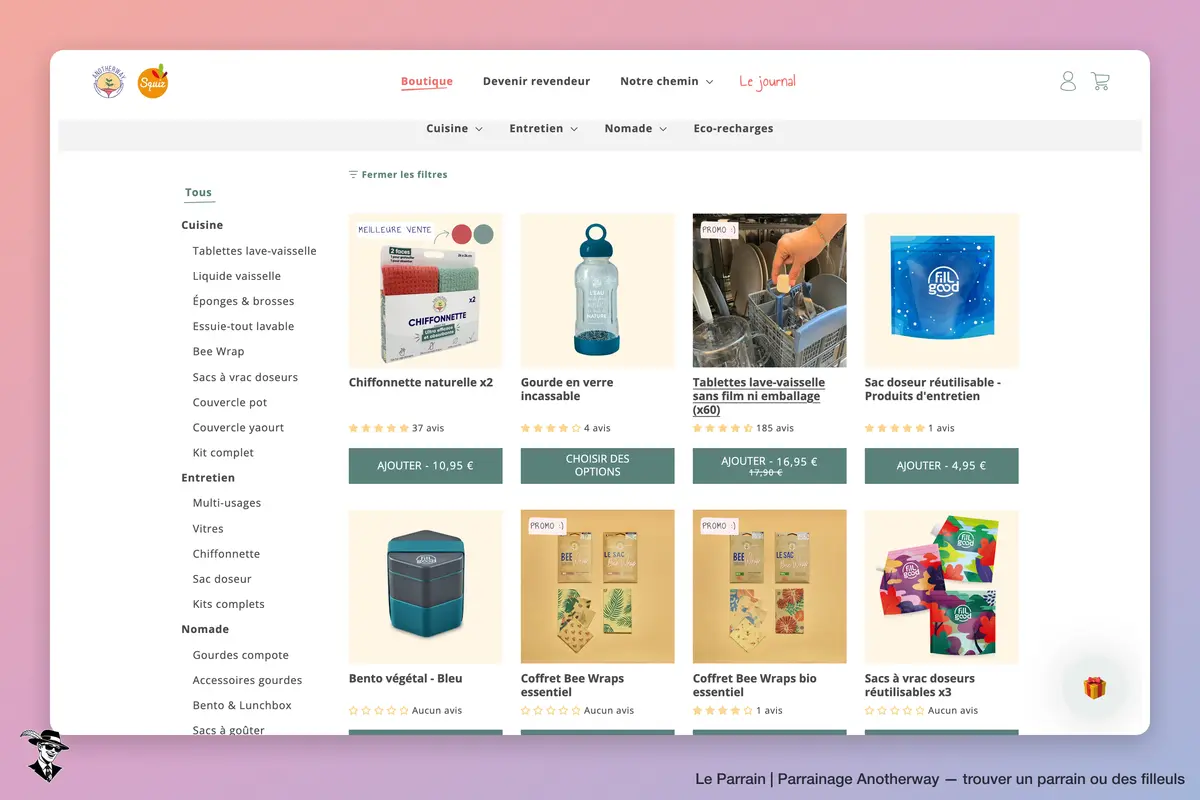Select Eco-recharges category
The image size is (1200, 800).
tap(733, 128)
